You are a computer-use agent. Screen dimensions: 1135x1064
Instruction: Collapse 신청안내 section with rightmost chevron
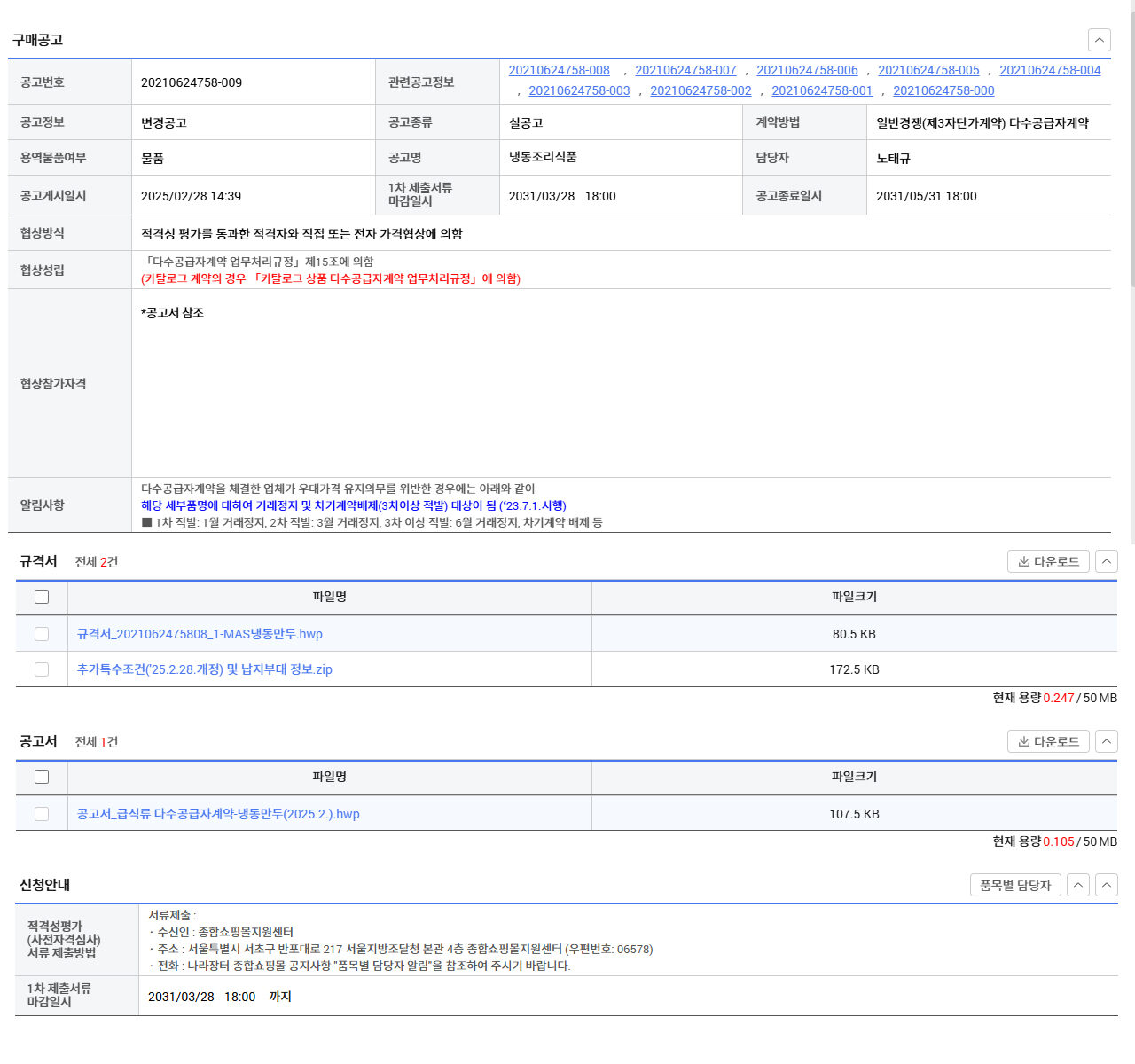pos(1106,885)
